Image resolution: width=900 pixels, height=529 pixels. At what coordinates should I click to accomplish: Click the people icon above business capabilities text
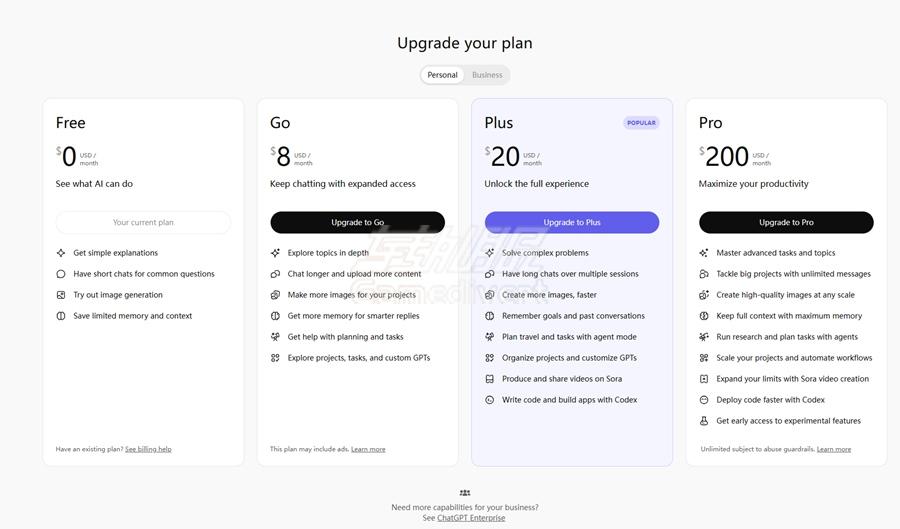pos(465,493)
